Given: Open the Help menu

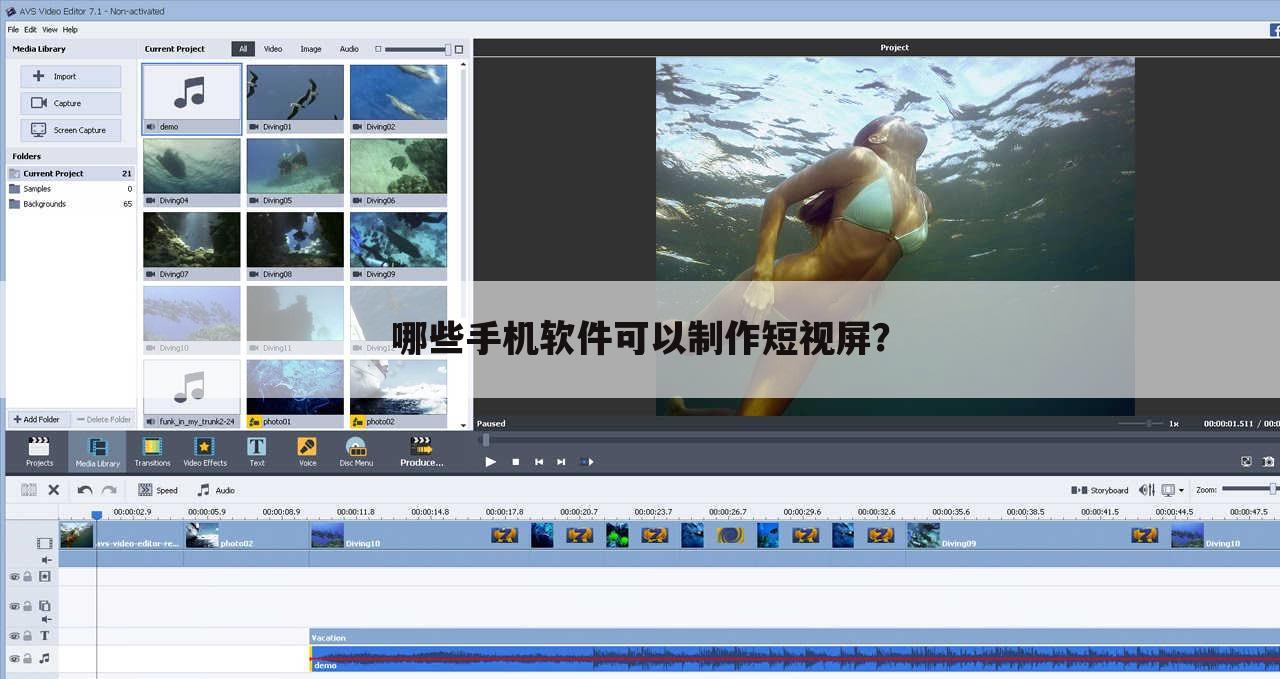Looking at the screenshot, I should pos(70,30).
